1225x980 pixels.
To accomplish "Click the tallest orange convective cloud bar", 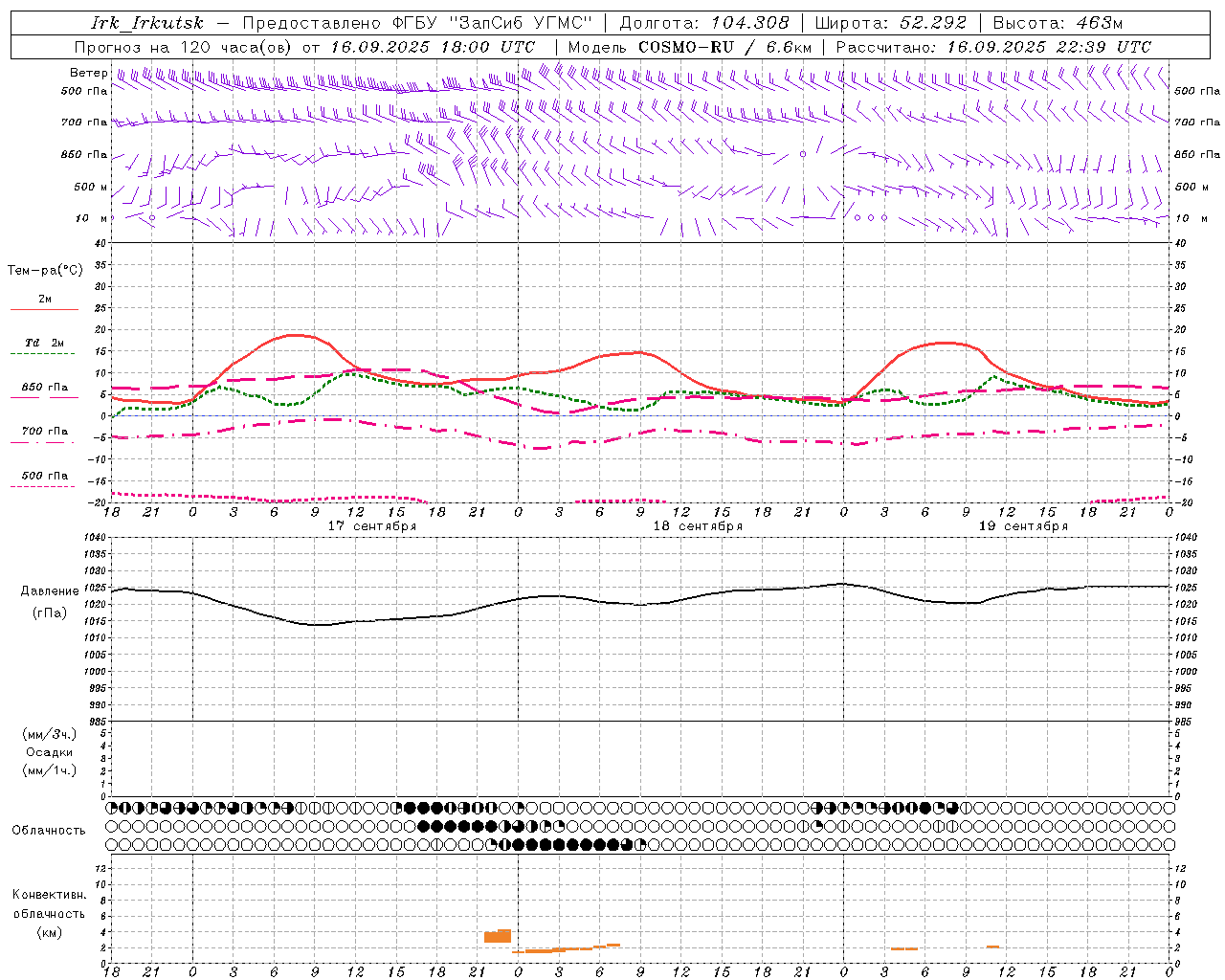I will point(504,936).
